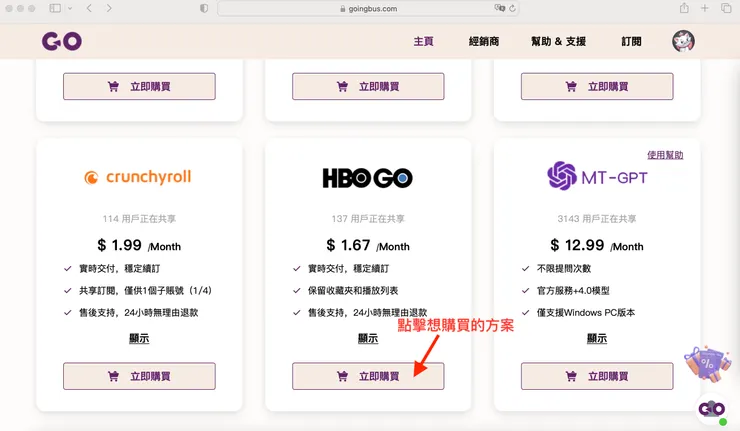Click the GO site logo in the header
Image resolution: width=740 pixels, height=431 pixels.
[x=62, y=41]
